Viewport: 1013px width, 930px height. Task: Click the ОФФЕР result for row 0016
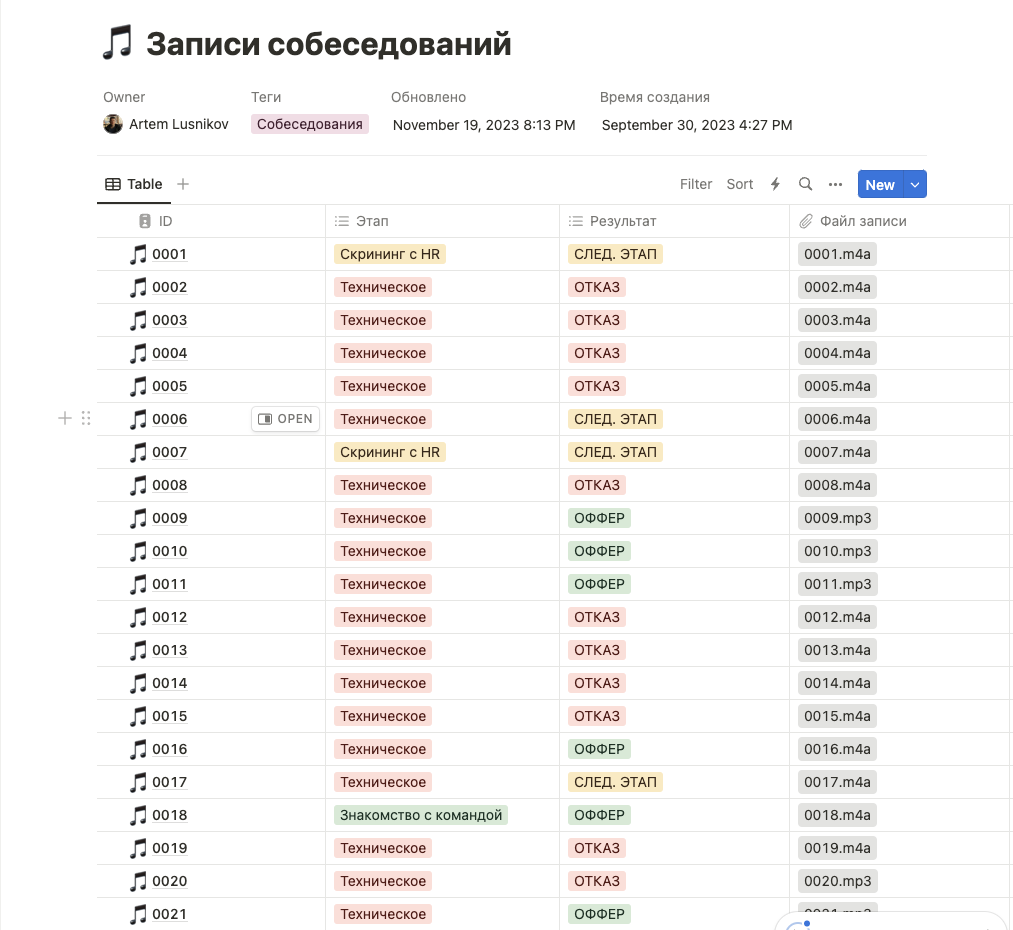pyautogui.click(x=600, y=749)
